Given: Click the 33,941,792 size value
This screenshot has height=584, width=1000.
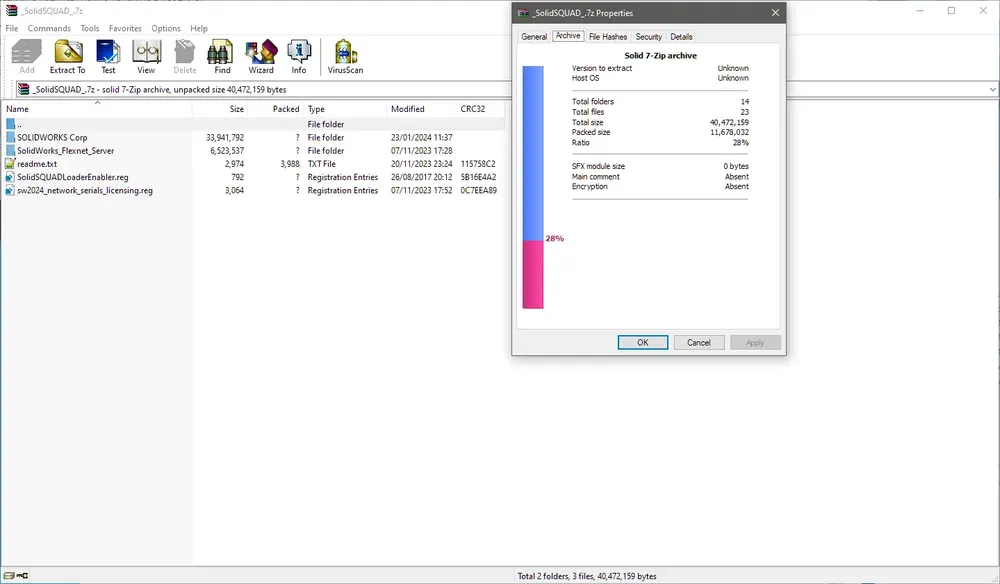Looking at the screenshot, I should (224, 137).
